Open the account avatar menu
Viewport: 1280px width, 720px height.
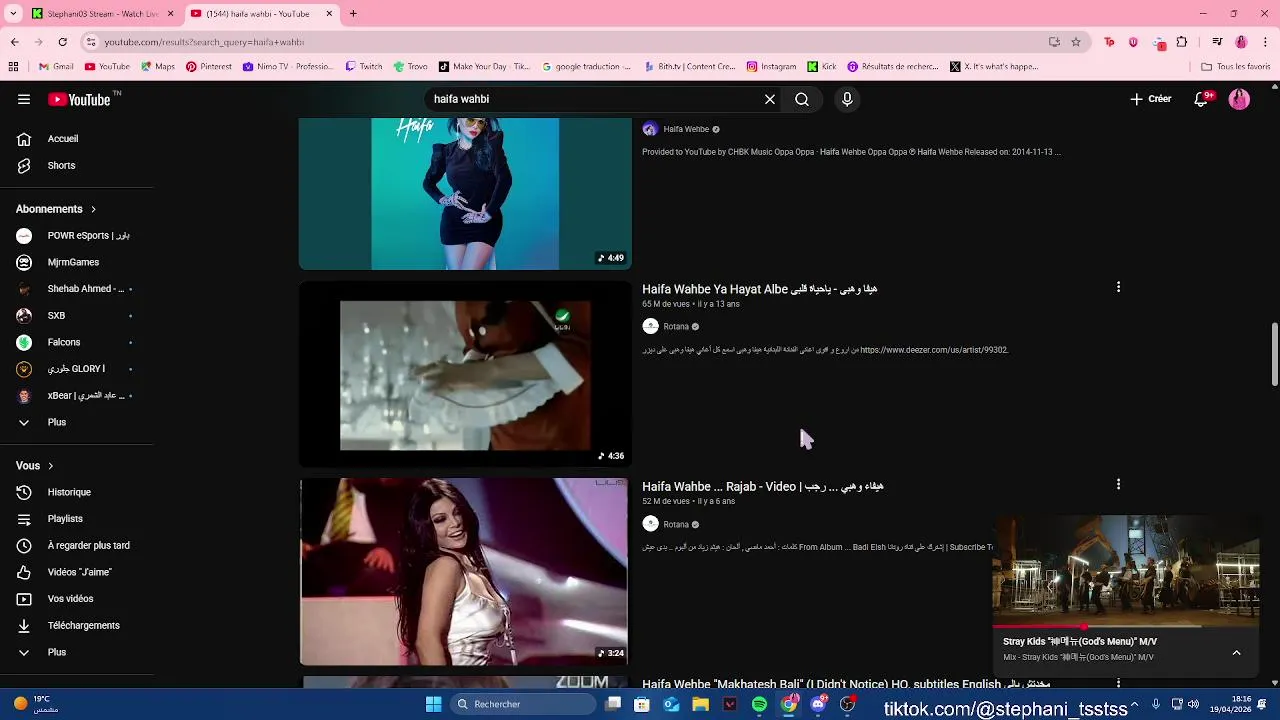[1239, 99]
